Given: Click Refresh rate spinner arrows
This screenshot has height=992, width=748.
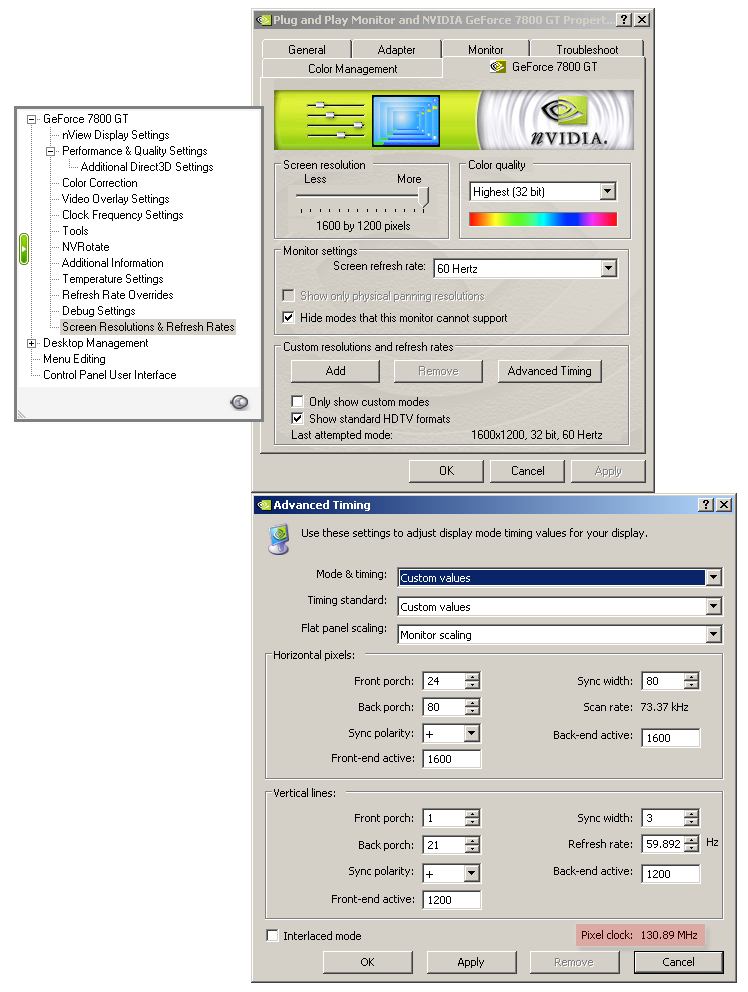Looking at the screenshot, I should 691,843.
